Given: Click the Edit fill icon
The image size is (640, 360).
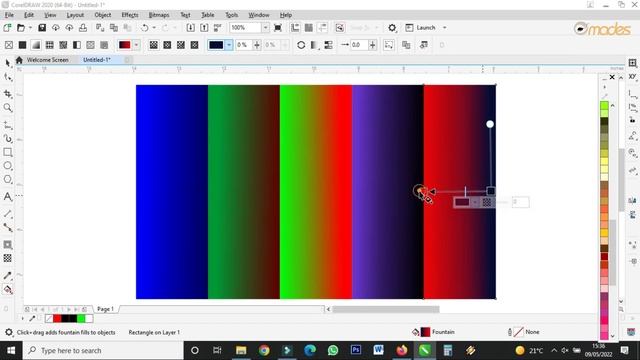Looking at the screenshot, I should (424, 45).
